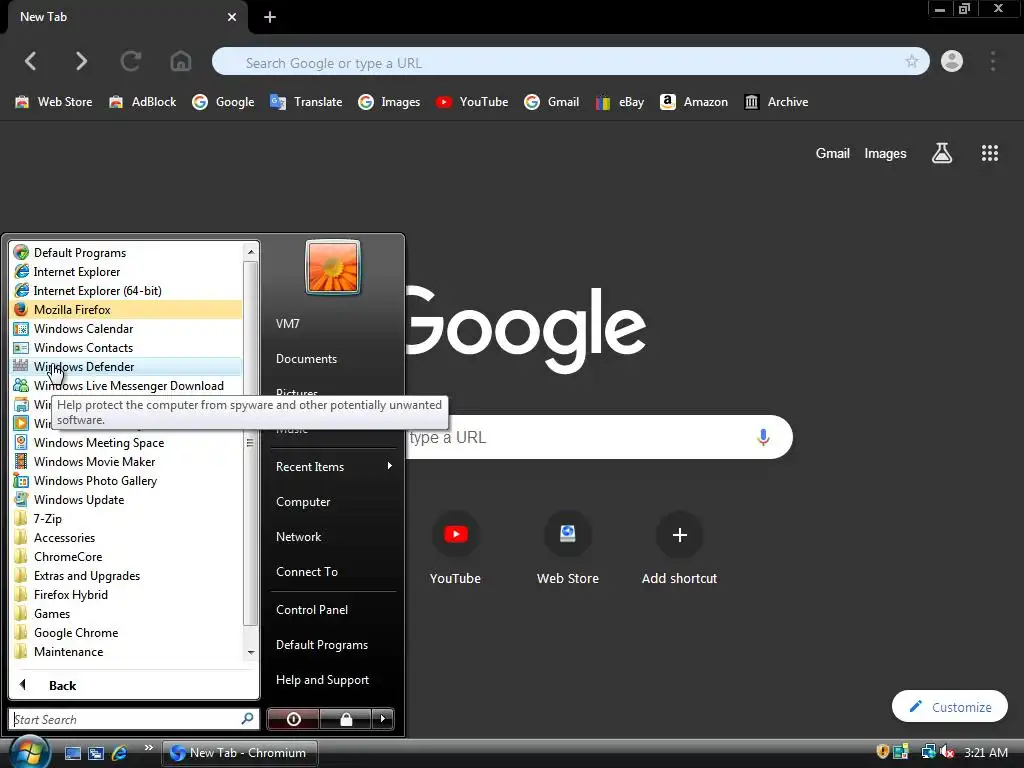Start voice search with microphone icon
Screen dimensions: 1024x768
coord(763,437)
